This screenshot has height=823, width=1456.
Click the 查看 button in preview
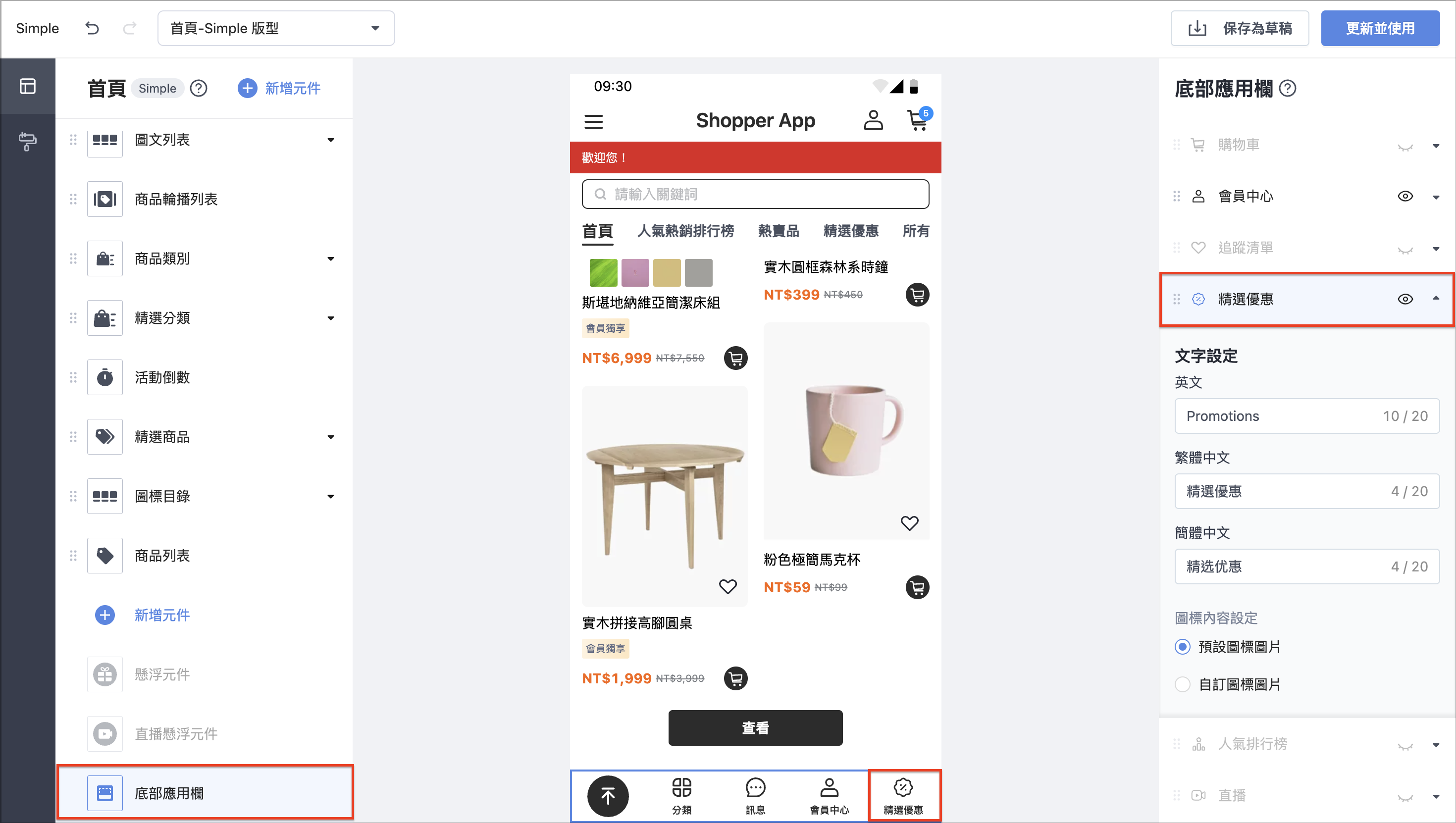coord(755,728)
